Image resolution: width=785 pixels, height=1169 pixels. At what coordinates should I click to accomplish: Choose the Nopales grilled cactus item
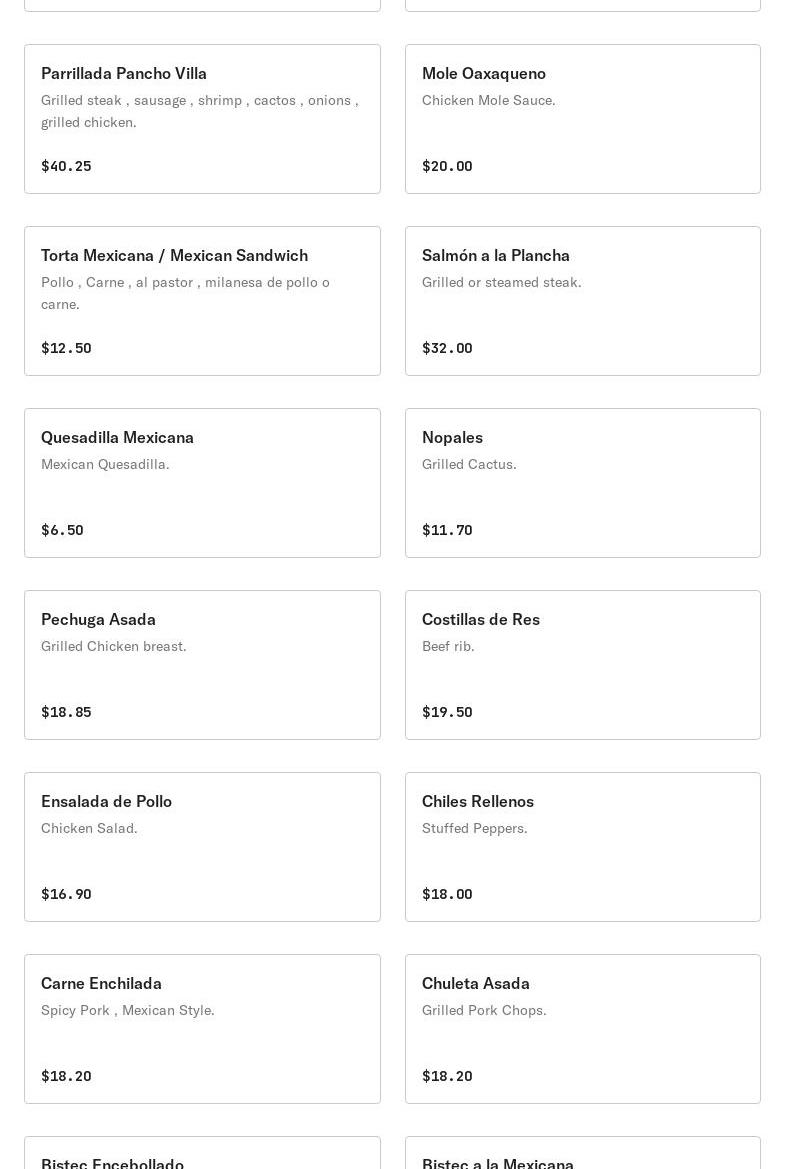pos(582,483)
